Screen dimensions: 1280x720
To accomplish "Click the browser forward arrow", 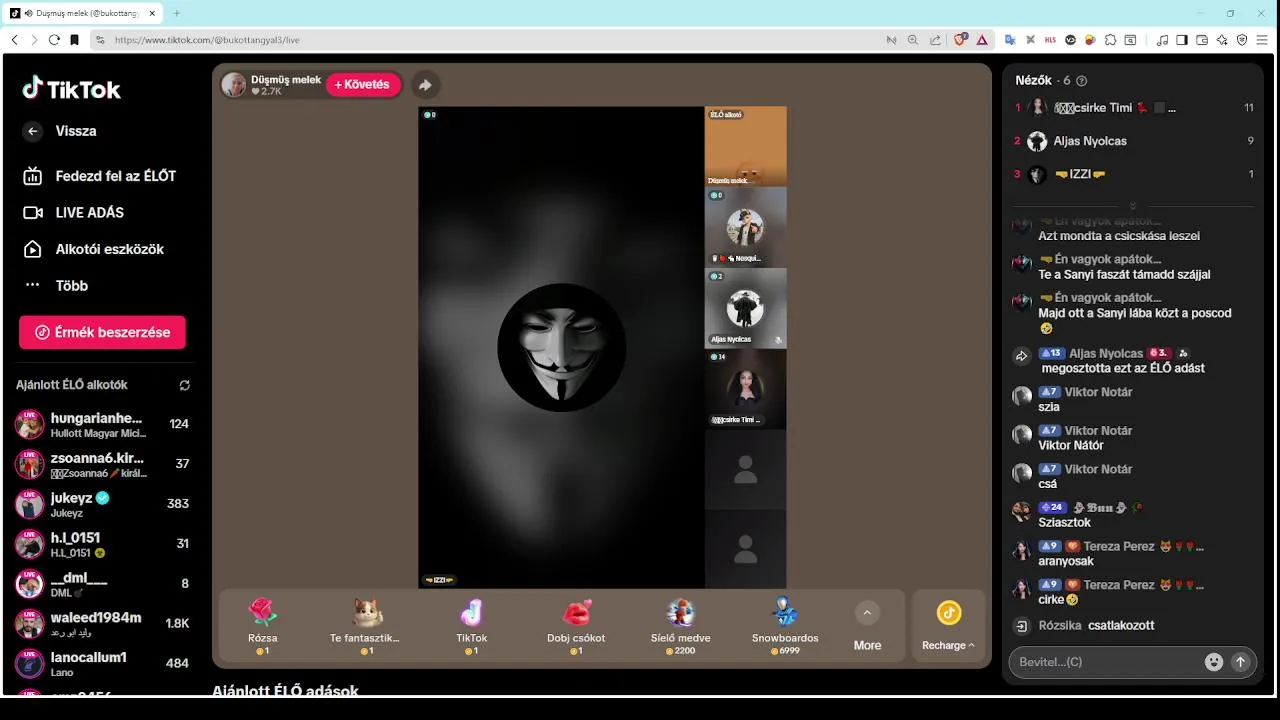I will click(x=34, y=40).
